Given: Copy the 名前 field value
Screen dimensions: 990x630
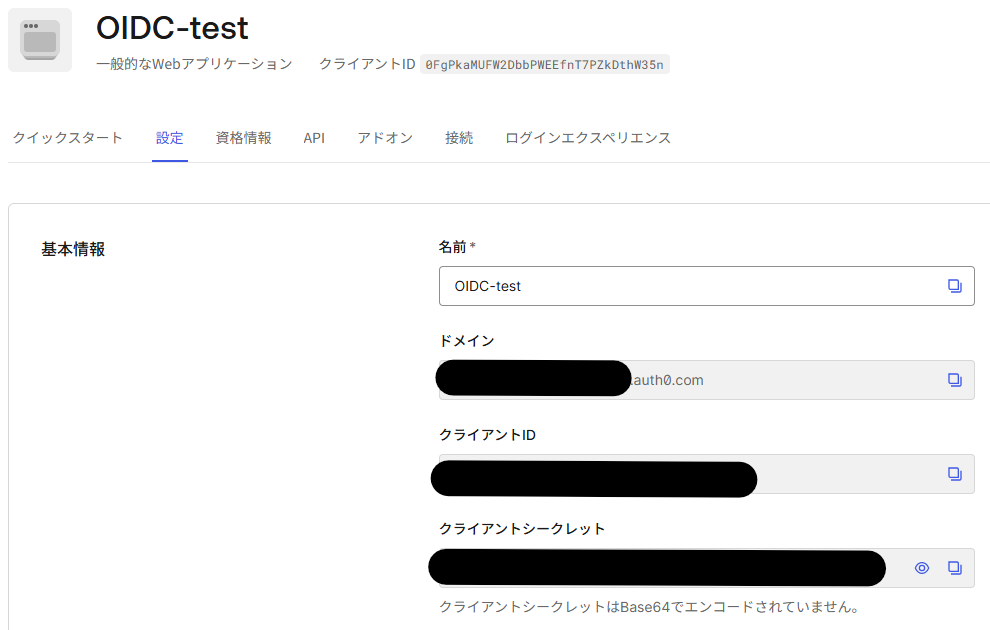Looking at the screenshot, I should tap(954, 286).
